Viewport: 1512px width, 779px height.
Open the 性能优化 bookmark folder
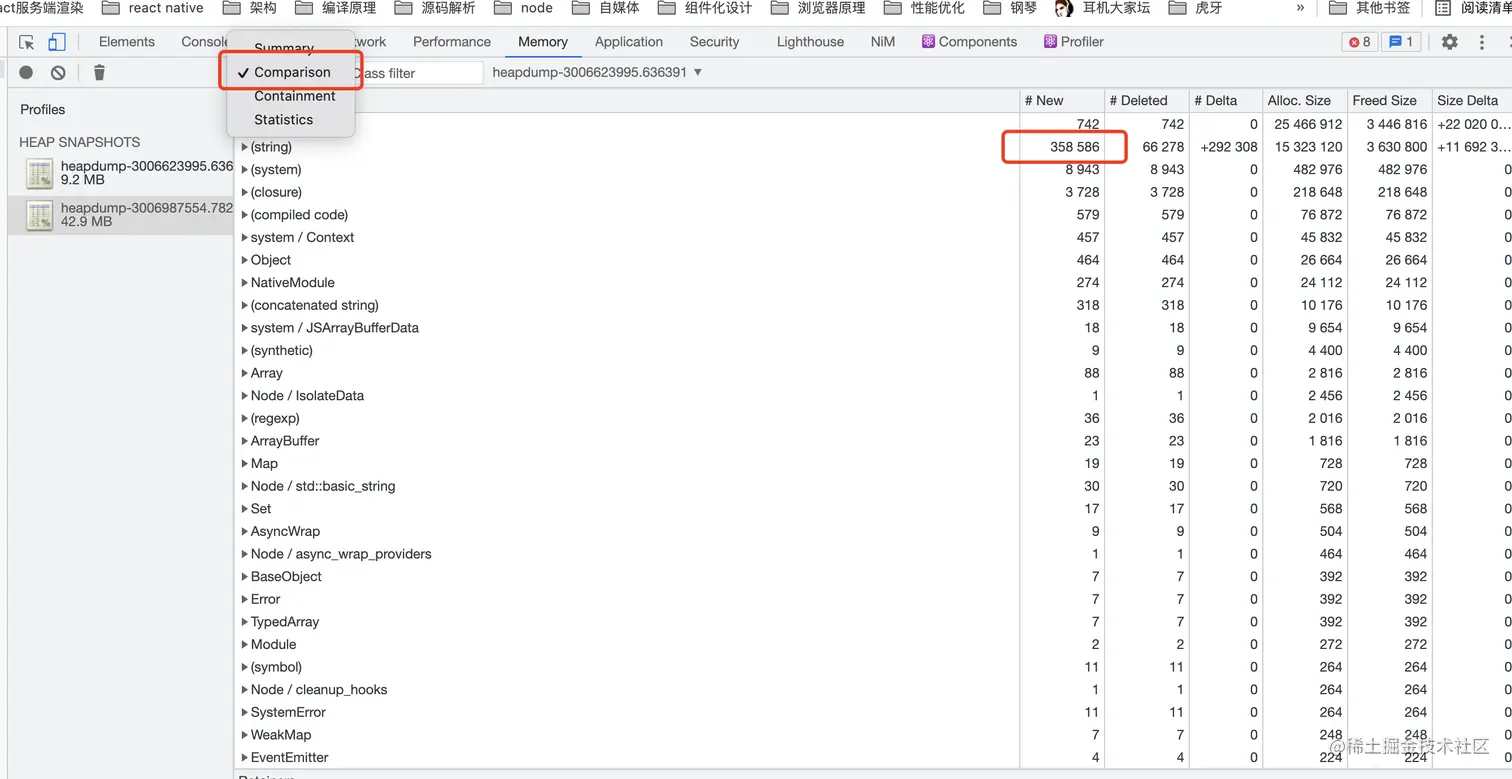point(925,8)
